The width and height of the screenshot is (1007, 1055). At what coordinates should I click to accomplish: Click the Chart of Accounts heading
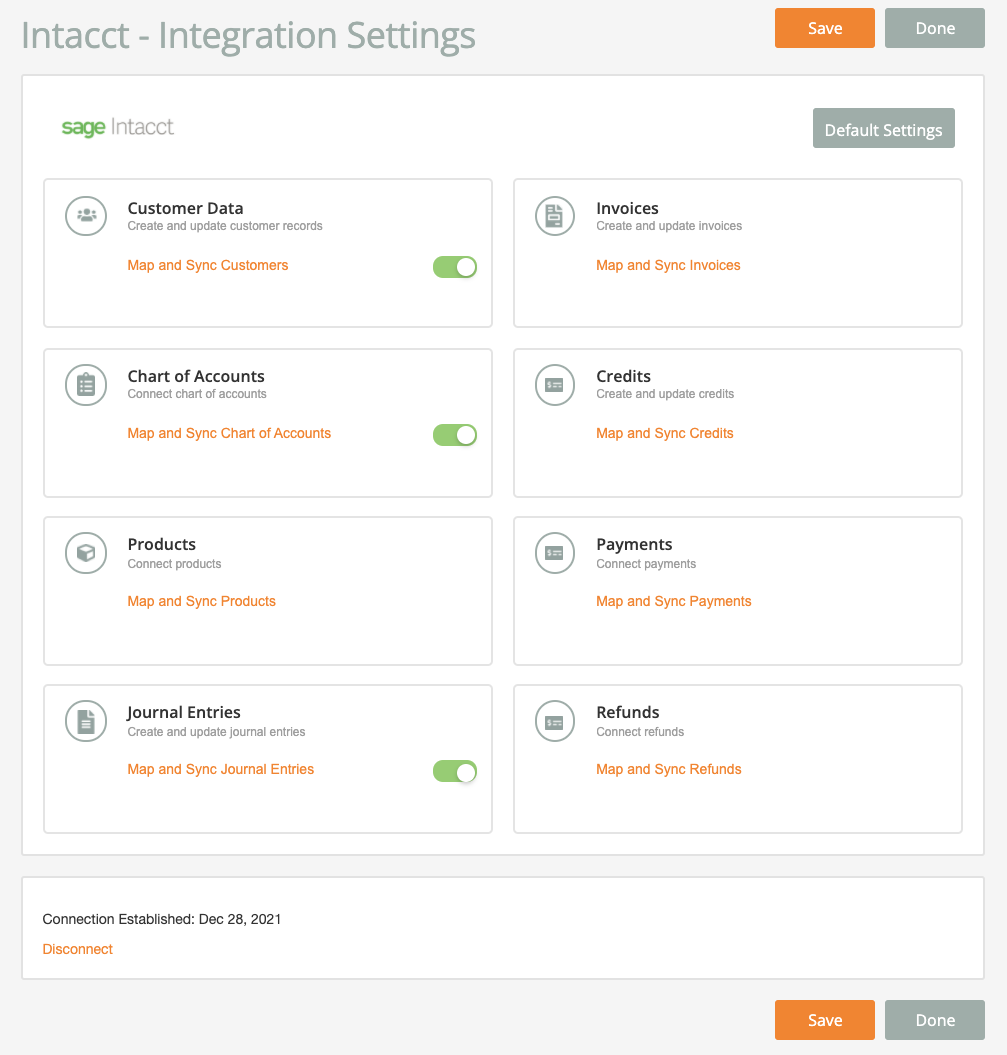tap(196, 376)
